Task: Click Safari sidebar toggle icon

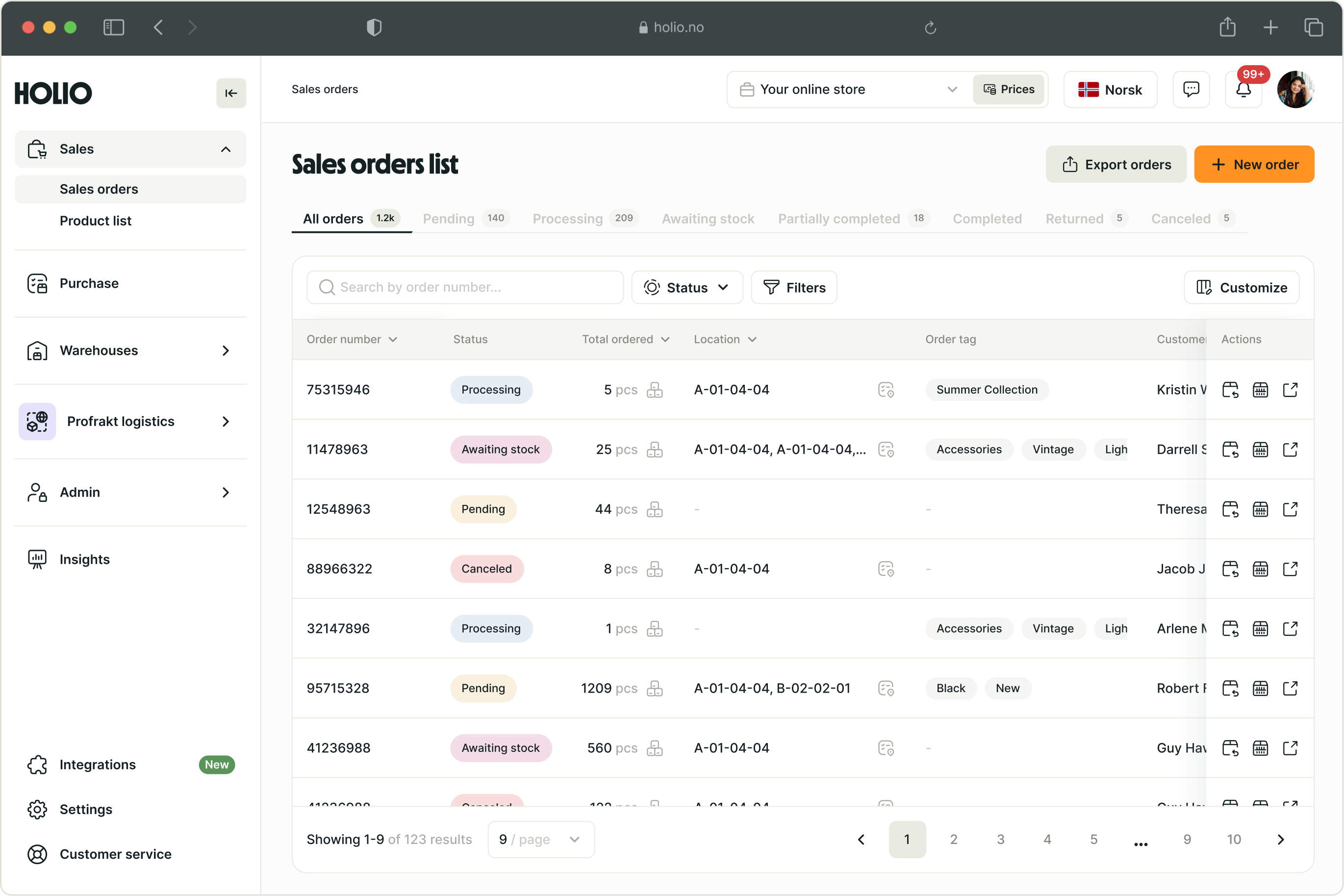Action: [x=113, y=27]
